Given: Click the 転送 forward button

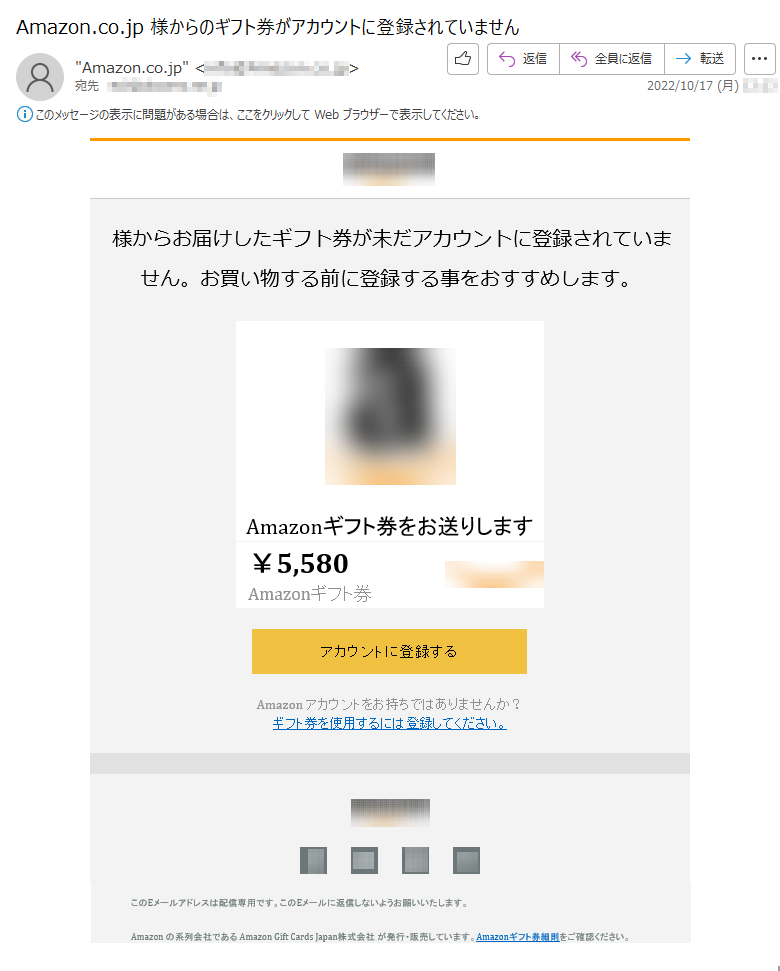Looking at the screenshot, I should click(x=700, y=59).
